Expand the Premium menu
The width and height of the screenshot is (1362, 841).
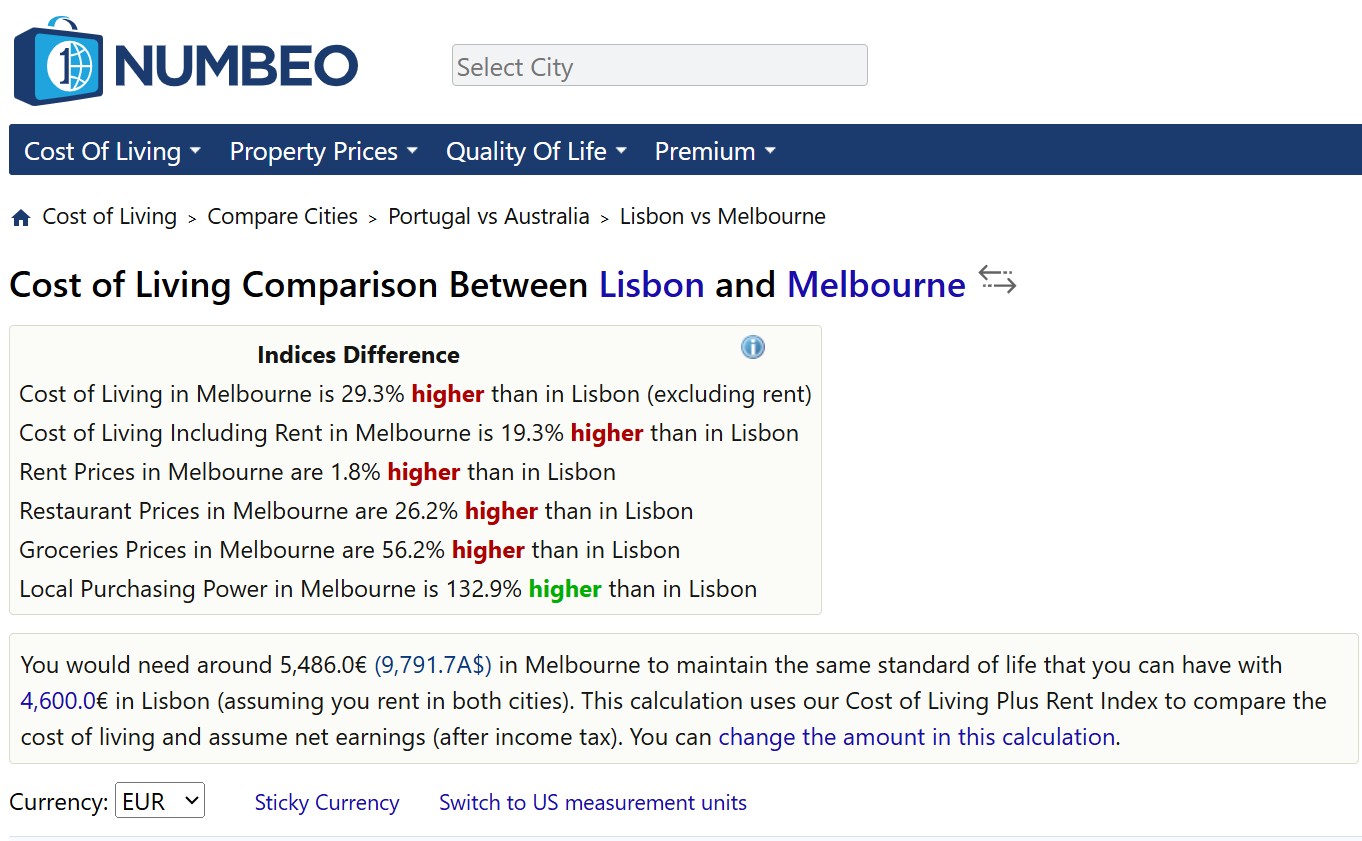click(x=715, y=151)
